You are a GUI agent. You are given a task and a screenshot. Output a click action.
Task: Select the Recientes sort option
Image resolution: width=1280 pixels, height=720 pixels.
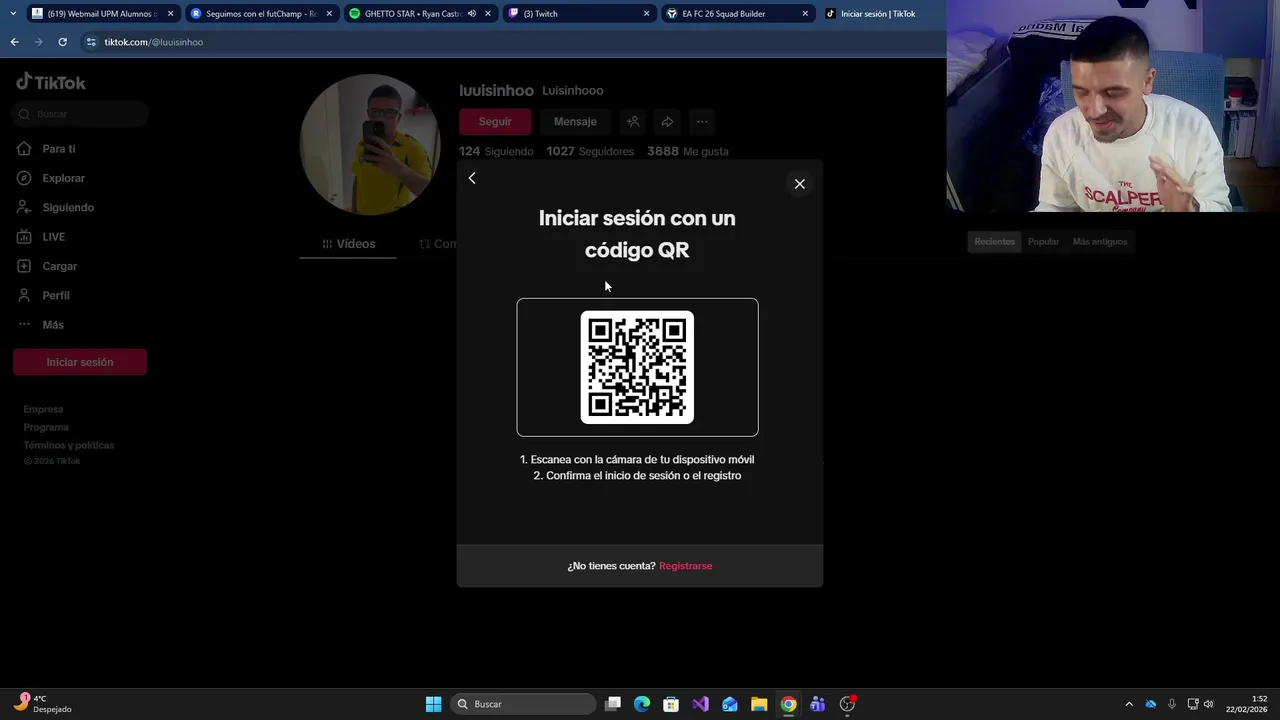tap(994, 241)
